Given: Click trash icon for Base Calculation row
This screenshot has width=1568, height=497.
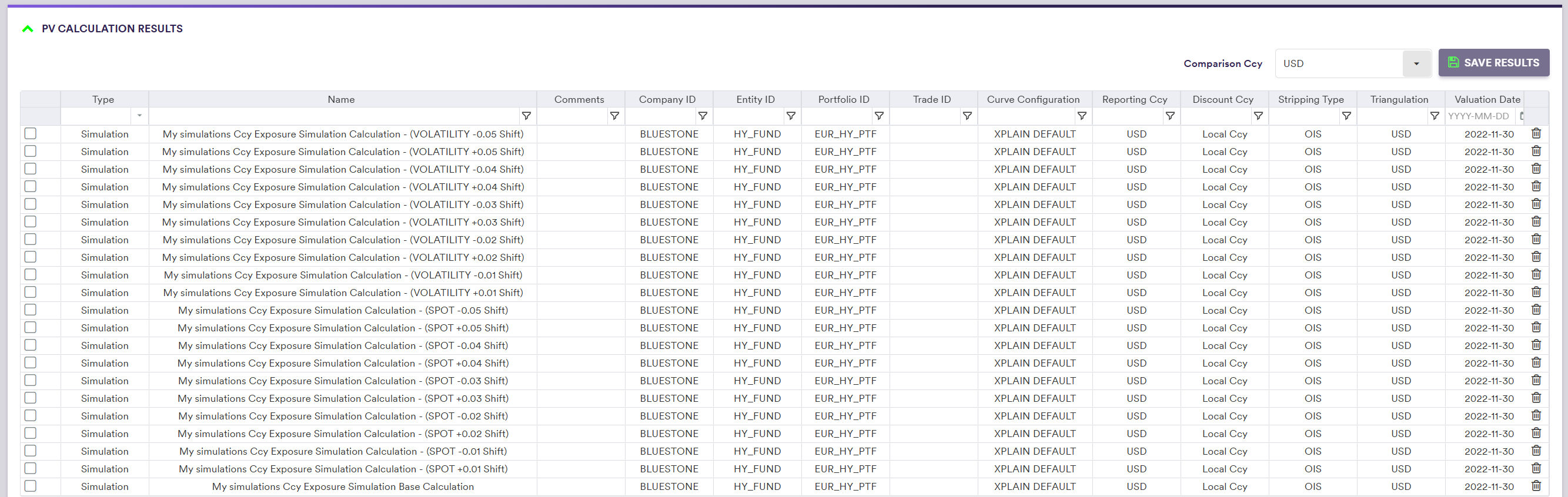Looking at the screenshot, I should 1536,486.
